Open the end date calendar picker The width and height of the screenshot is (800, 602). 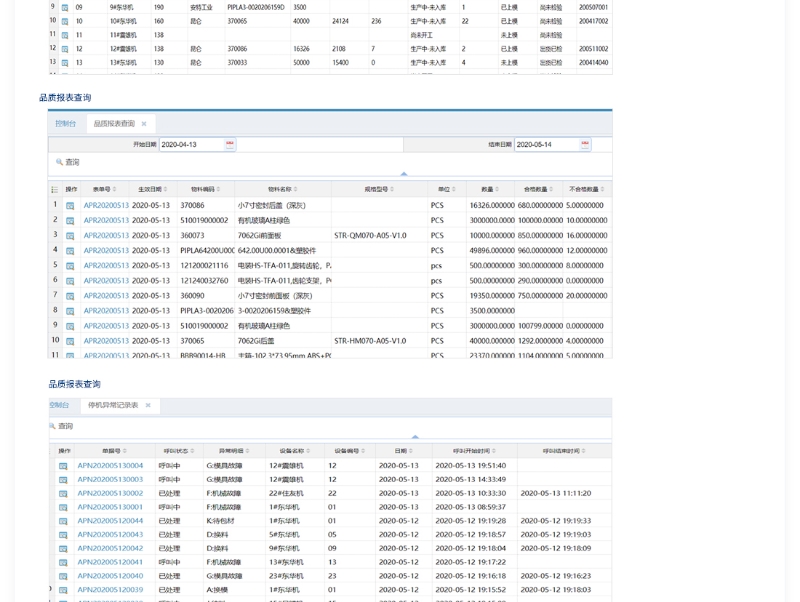pyautogui.click(x=585, y=144)
